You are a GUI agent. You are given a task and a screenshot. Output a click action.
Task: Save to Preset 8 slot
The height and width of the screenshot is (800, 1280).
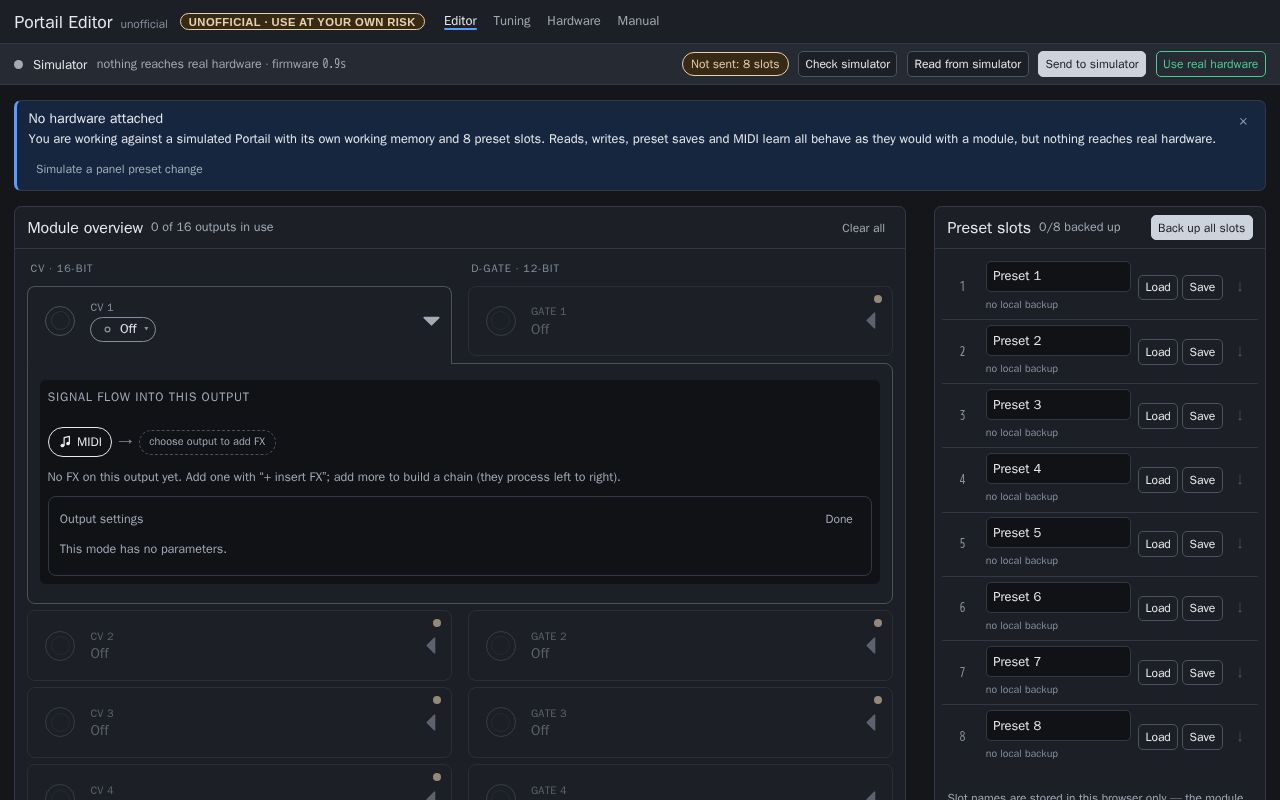[1202, 736]
